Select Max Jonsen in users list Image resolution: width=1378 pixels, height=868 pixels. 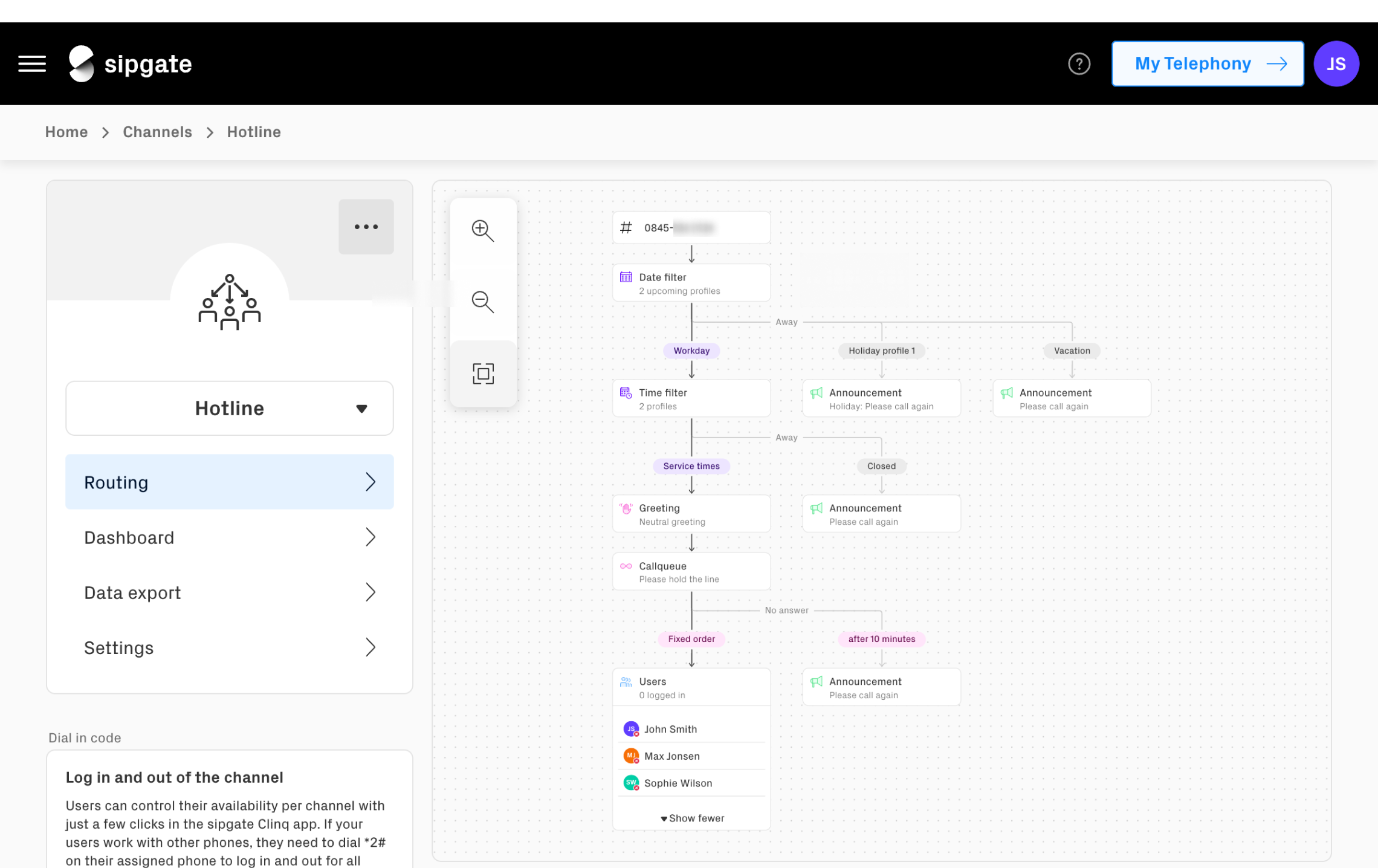pyautogui.click(x=691, y=756)
